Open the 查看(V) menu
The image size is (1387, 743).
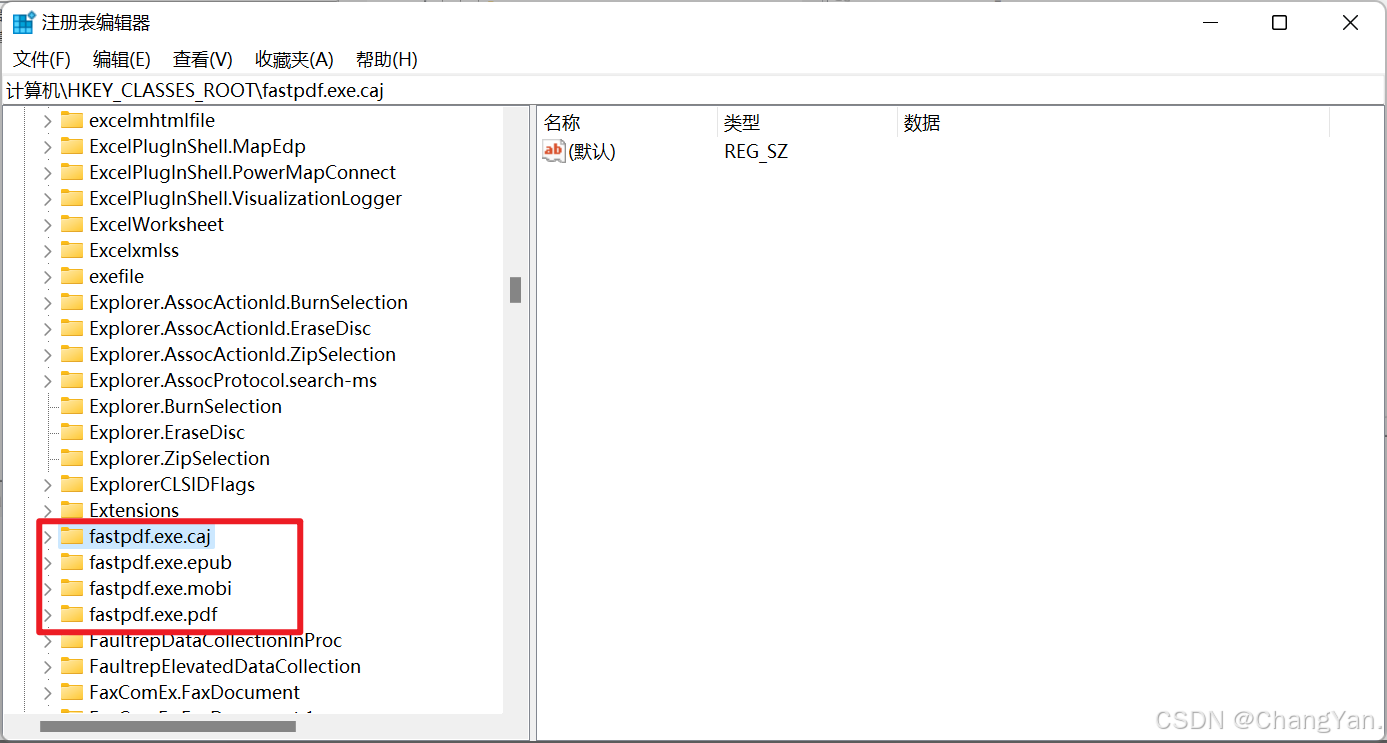pyautogui.click(x=203, y=59)
